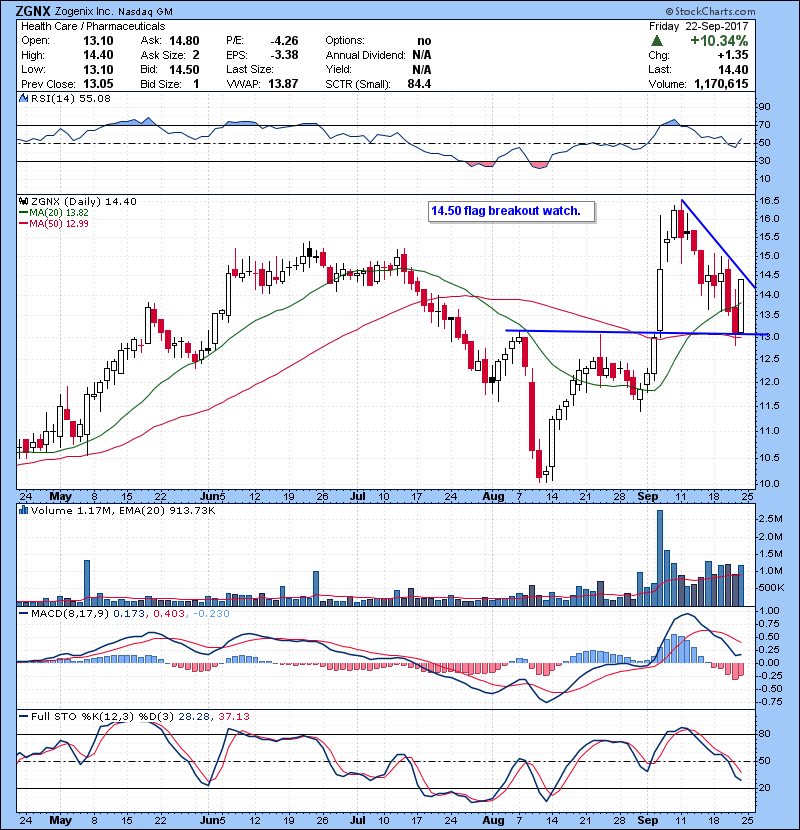Image resolution: width=800 pixels, height=830 pixels.
Task: Click the last white candlestick on 22-Sep
Action: (741, 306)
